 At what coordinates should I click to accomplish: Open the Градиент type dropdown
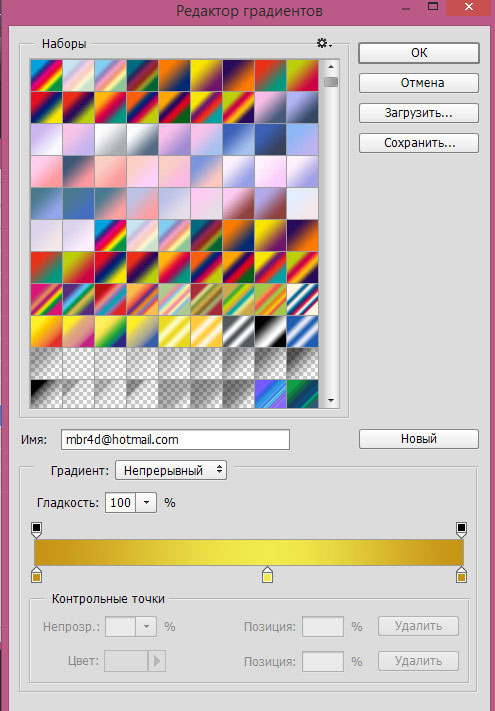(x=171, y=470)
